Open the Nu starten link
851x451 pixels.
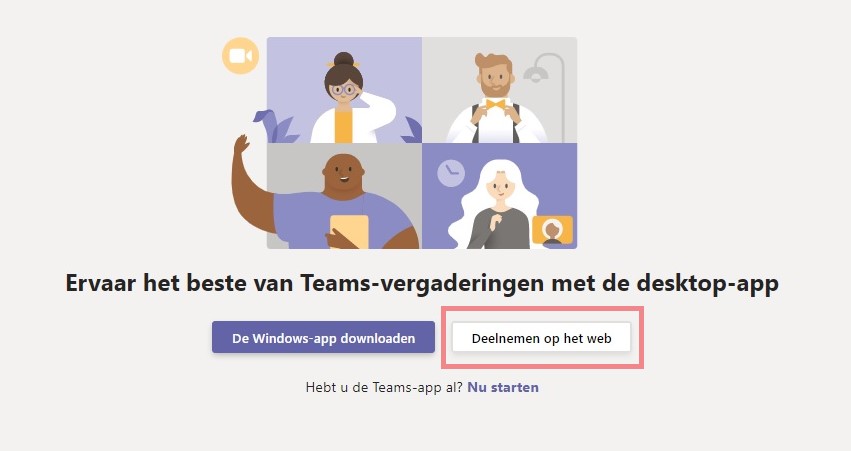point(503,388)
